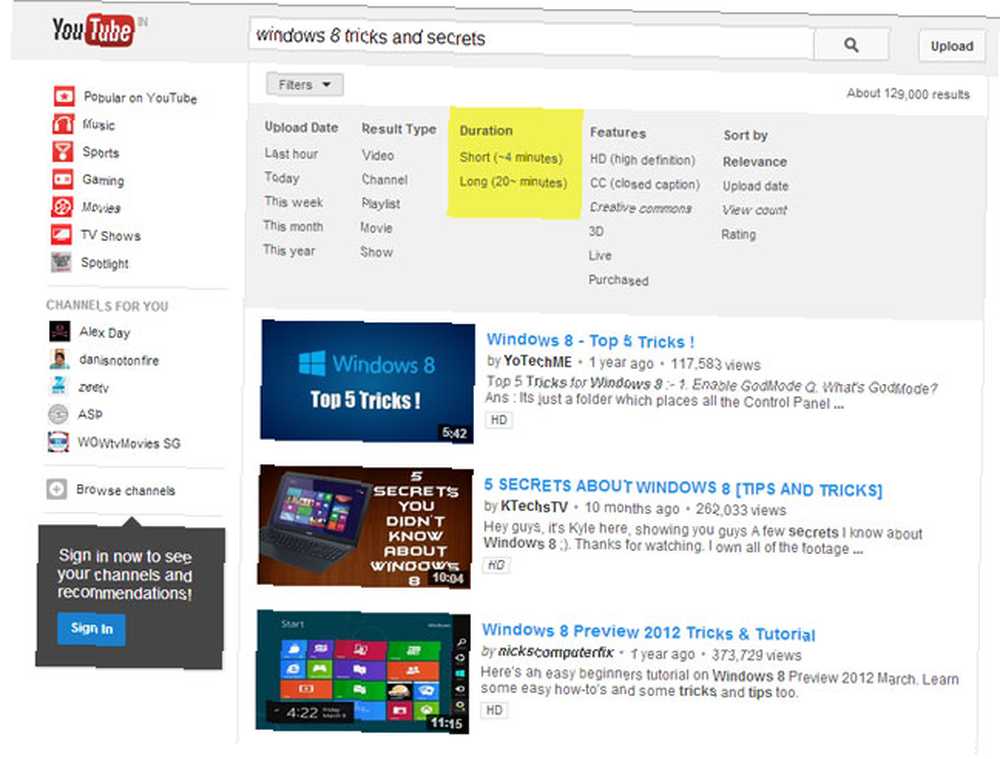The height and width of the screenshot is (759, 1000).
Task: Click the Upload button
Action: (x=952, y=46)
